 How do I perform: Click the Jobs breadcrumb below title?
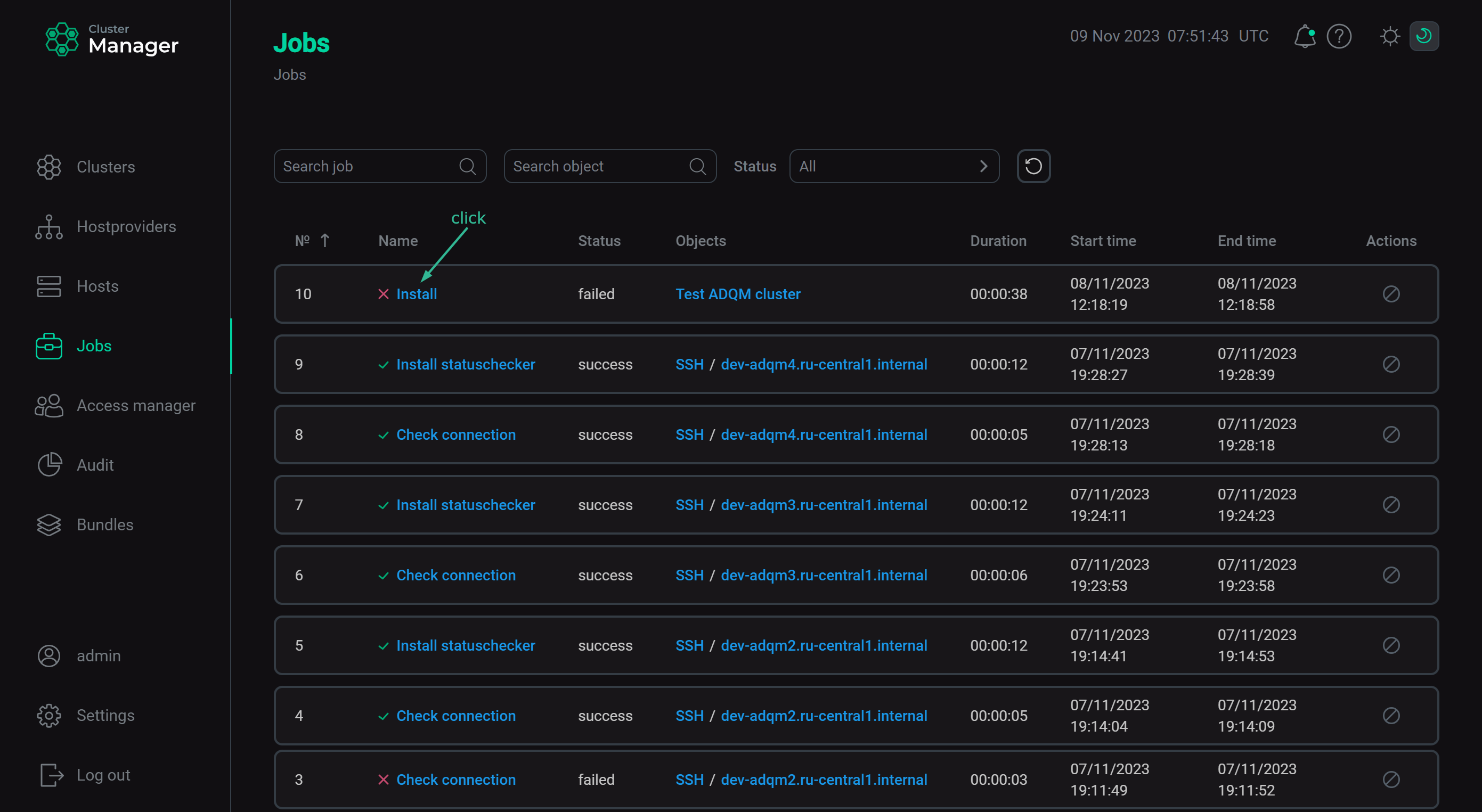point(289,75)
